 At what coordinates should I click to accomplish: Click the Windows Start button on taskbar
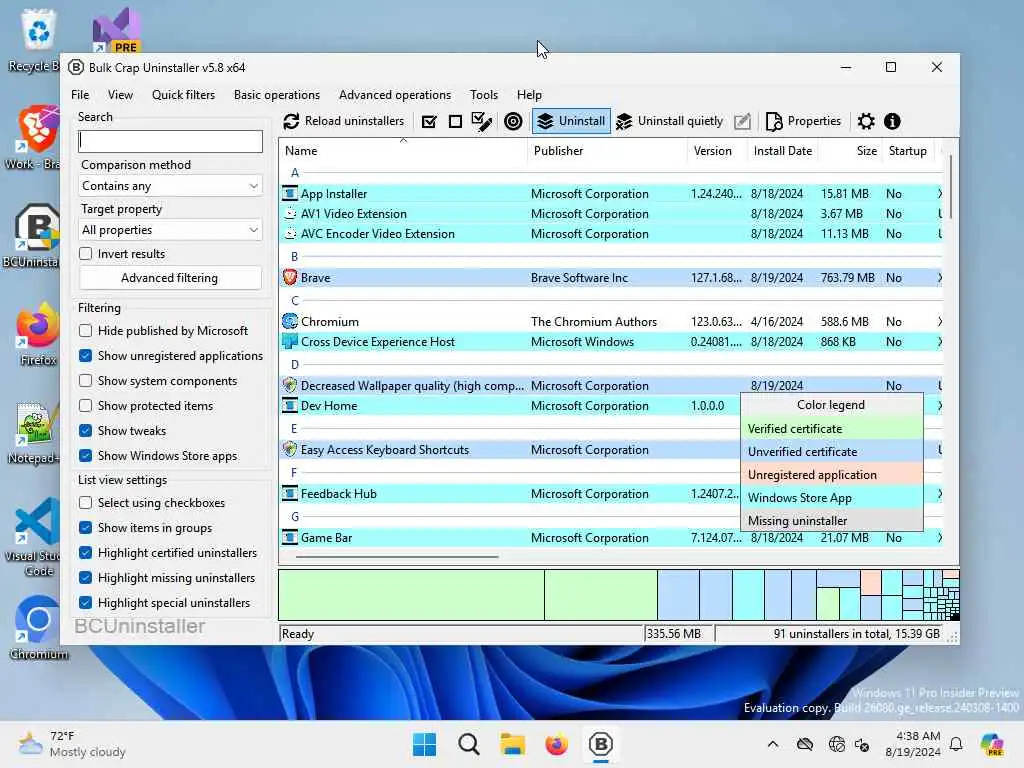point(424,744)
